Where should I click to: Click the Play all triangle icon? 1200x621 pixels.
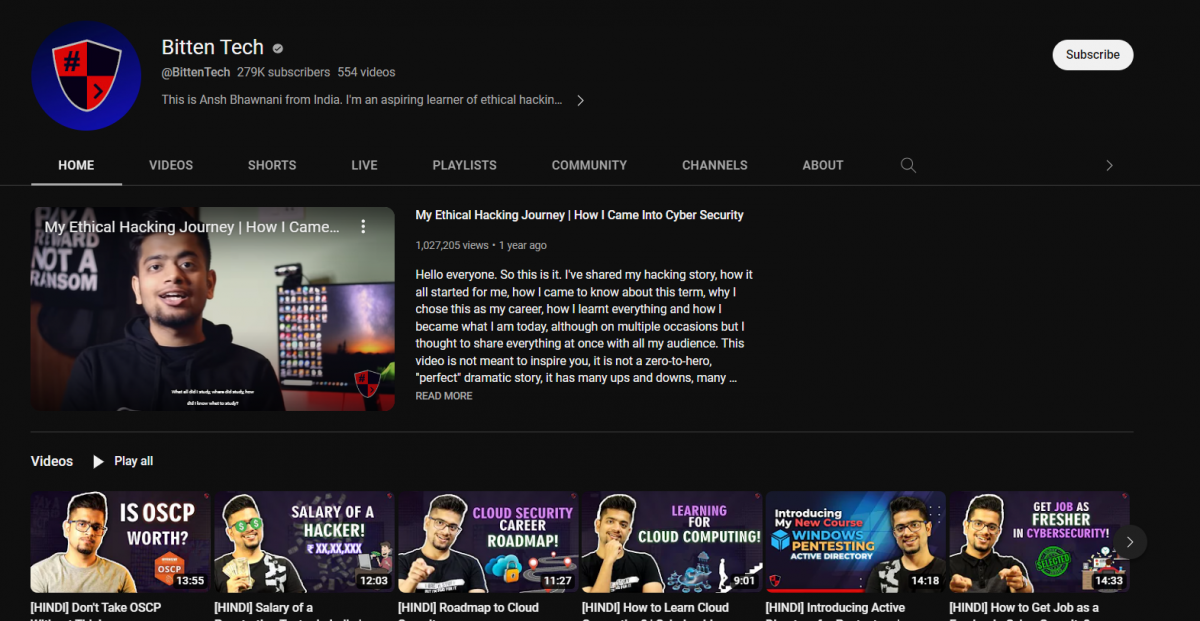point(98,461)
